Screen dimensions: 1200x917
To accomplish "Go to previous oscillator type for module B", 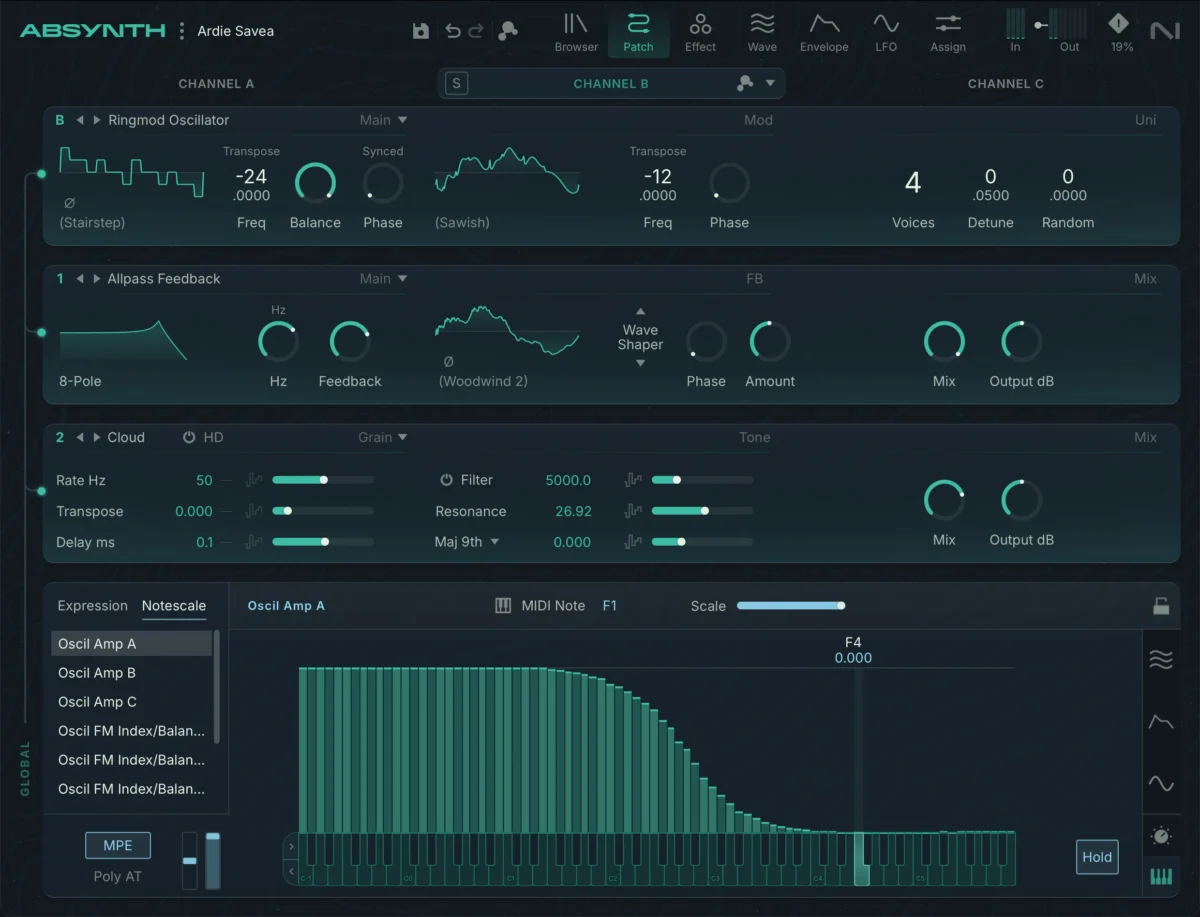I will point(80,120).
